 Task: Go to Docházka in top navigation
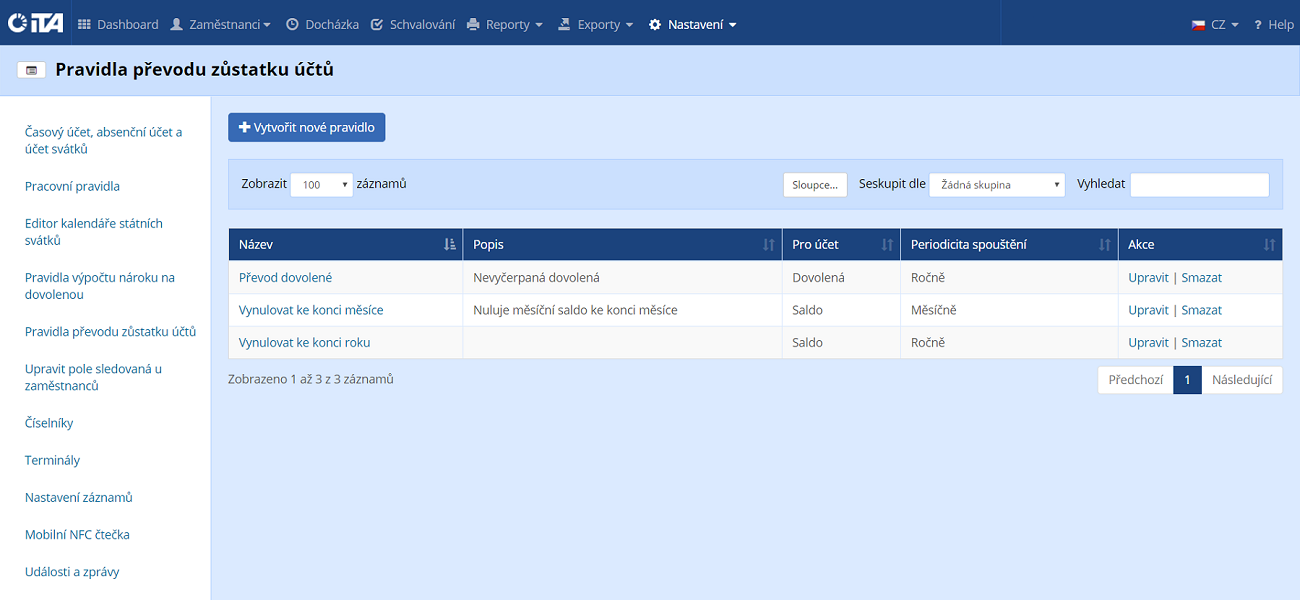pyautogui.click(x=322, y=24)
